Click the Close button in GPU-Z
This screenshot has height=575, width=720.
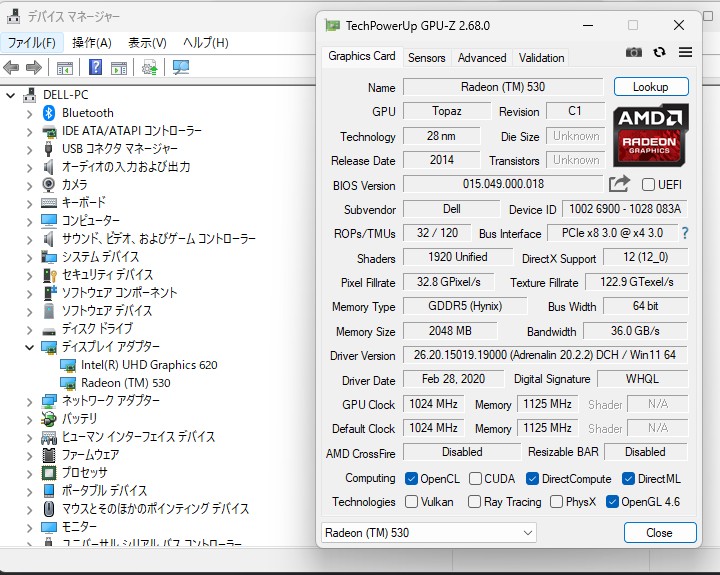point(659,533)
